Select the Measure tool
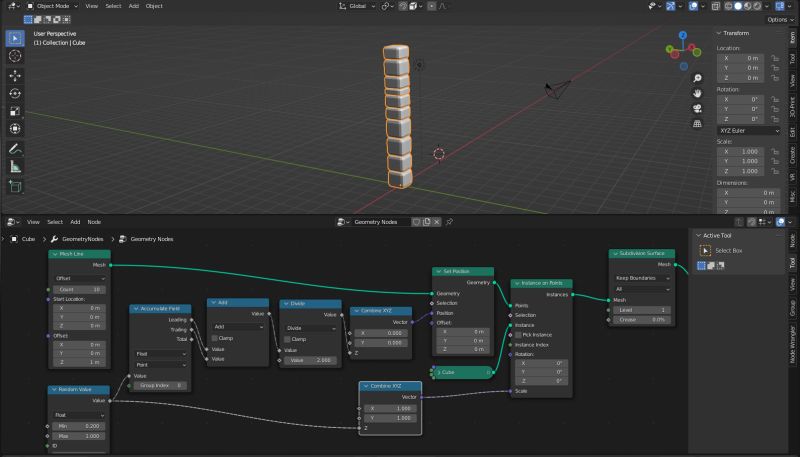 pos(15,167)
